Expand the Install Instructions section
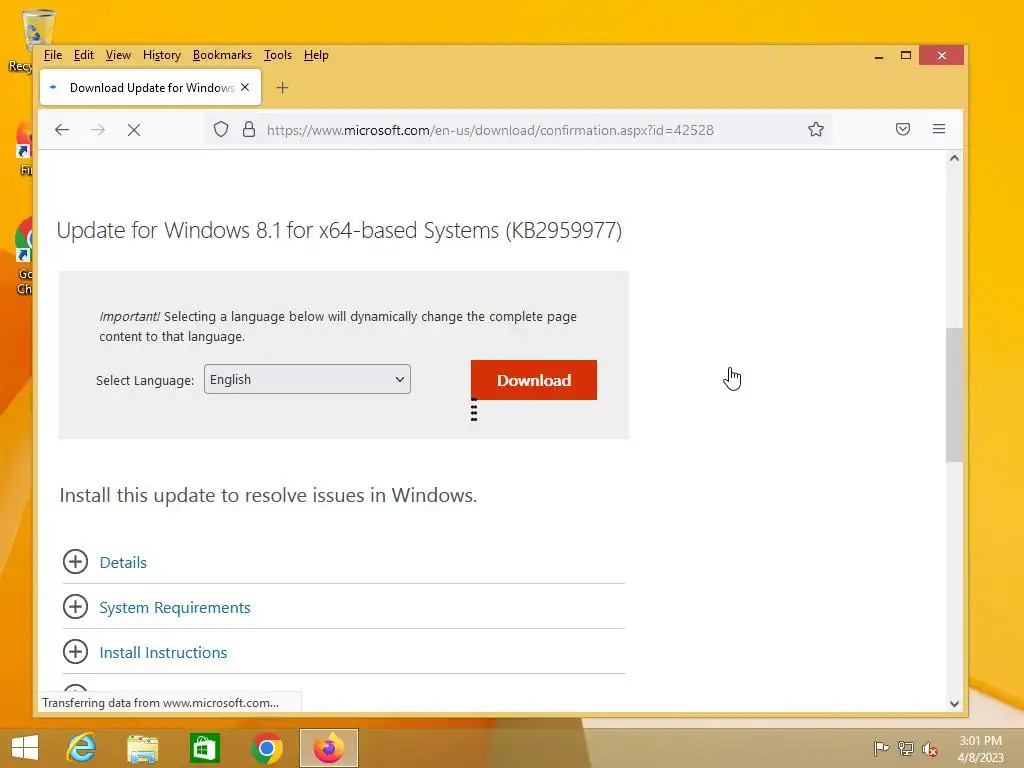The height and width of the screenshot is (768, 1024). (75, 652)
